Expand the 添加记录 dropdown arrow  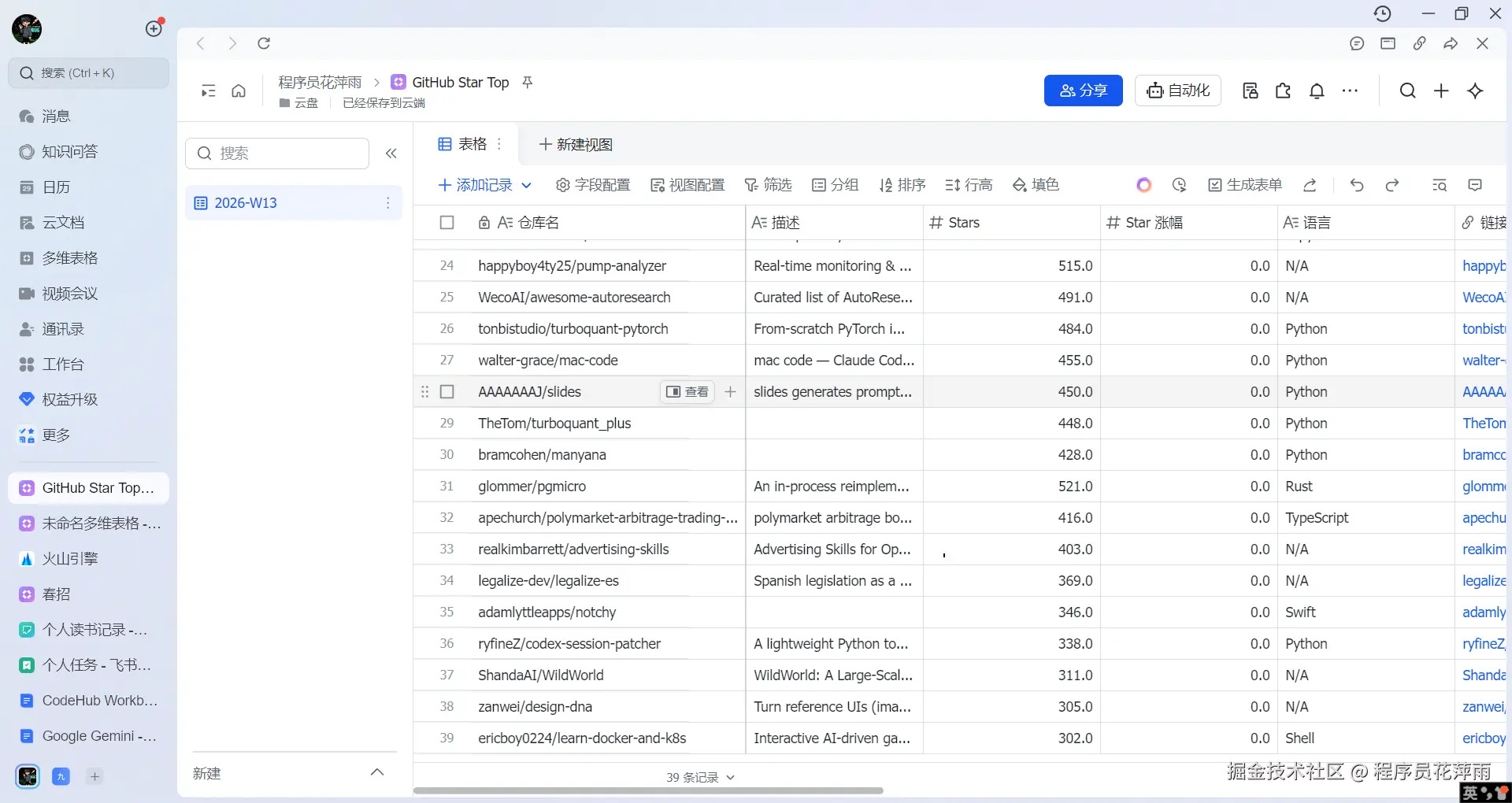pos(526,186)
